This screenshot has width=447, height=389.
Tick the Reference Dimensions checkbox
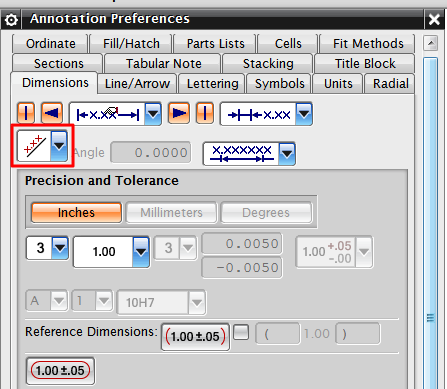click(x=241, y=332)
